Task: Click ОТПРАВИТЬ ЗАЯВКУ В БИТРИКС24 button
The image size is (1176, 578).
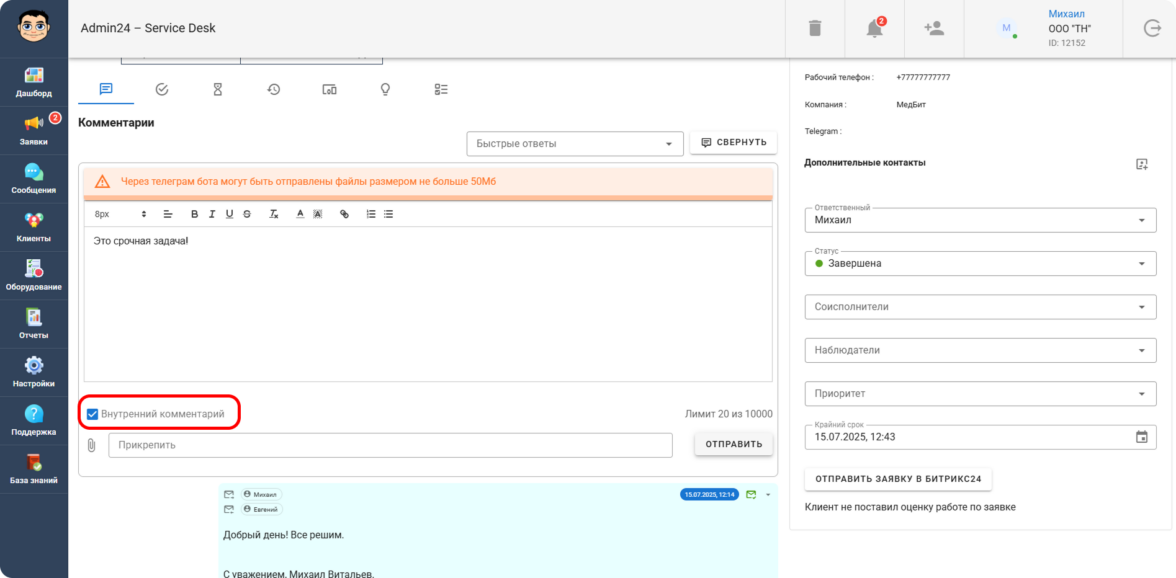Action: pos(898,478)
